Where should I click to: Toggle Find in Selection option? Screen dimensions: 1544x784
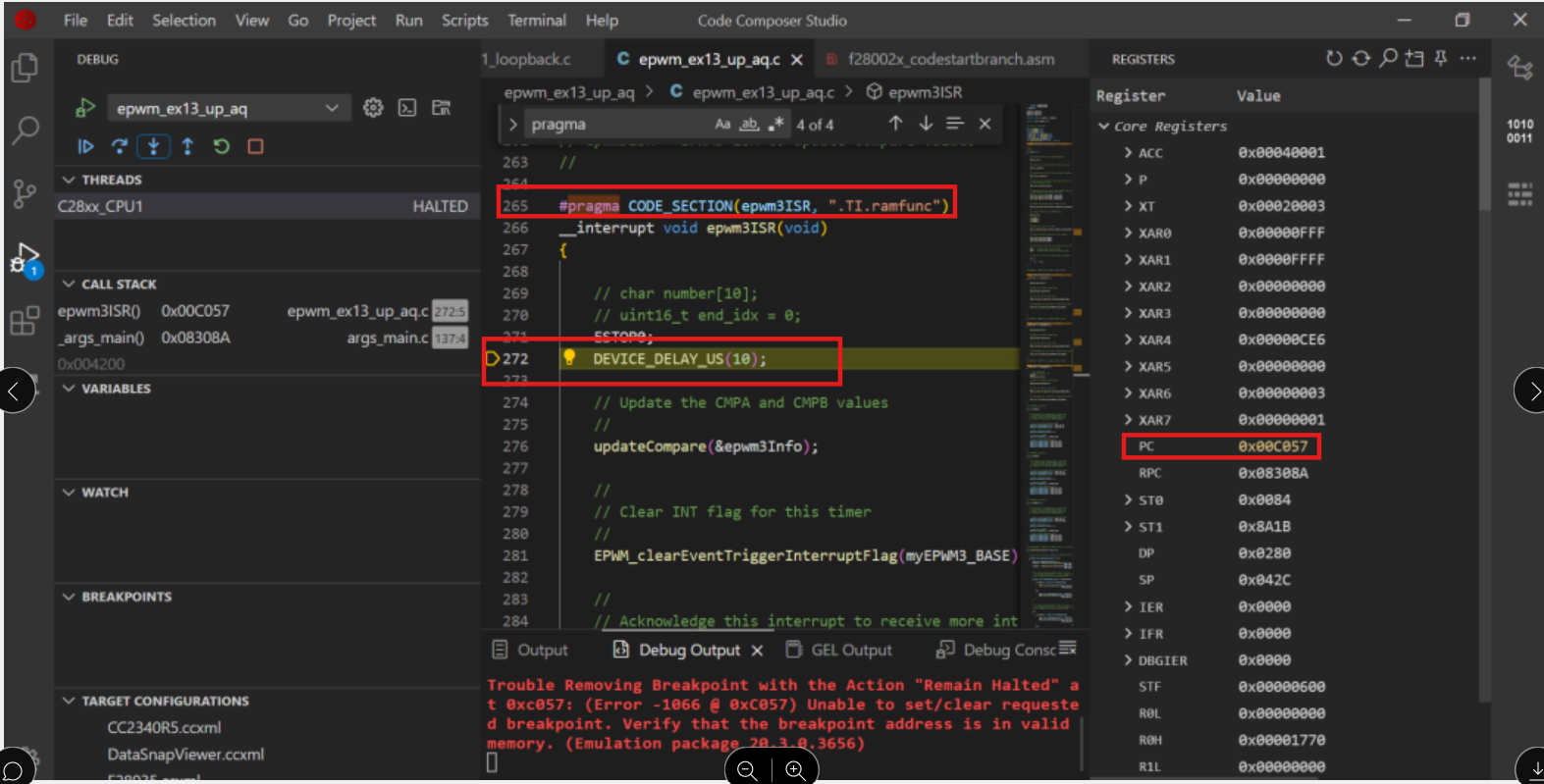(955, 124)
